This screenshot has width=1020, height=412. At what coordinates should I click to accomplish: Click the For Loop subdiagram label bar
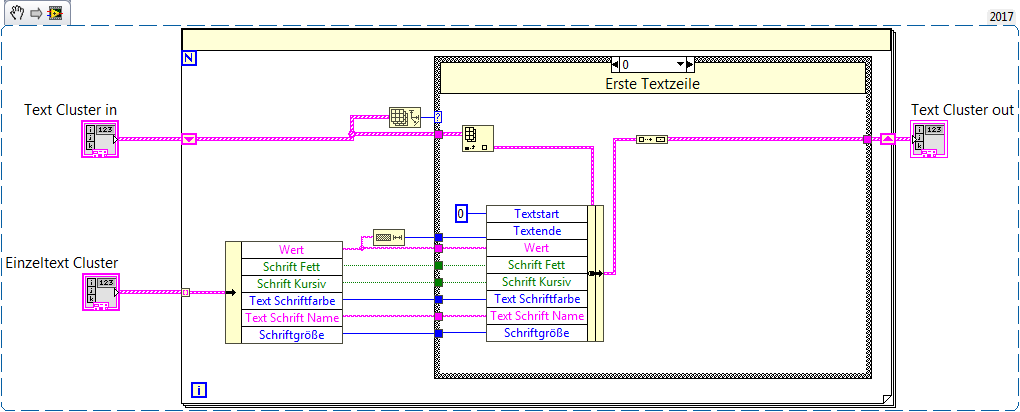click(x=535, y=40)
